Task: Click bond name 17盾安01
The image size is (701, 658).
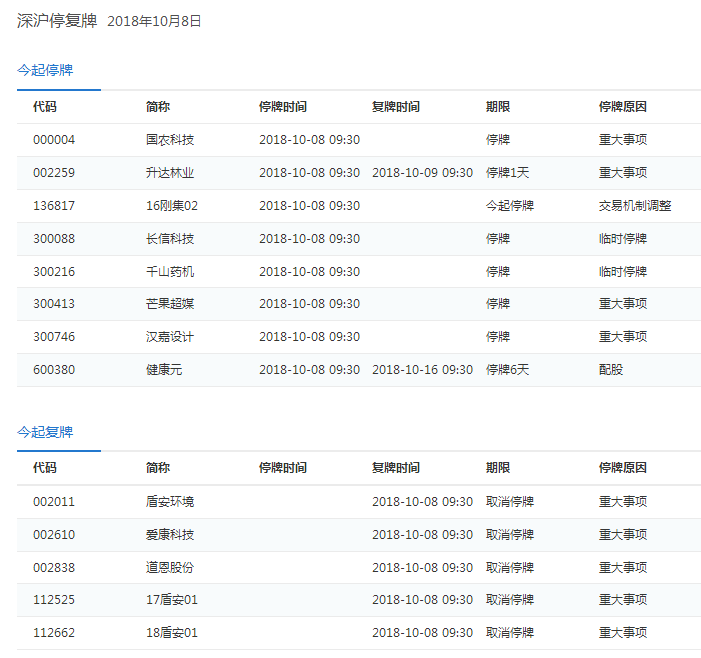Action: pos(172,600)
